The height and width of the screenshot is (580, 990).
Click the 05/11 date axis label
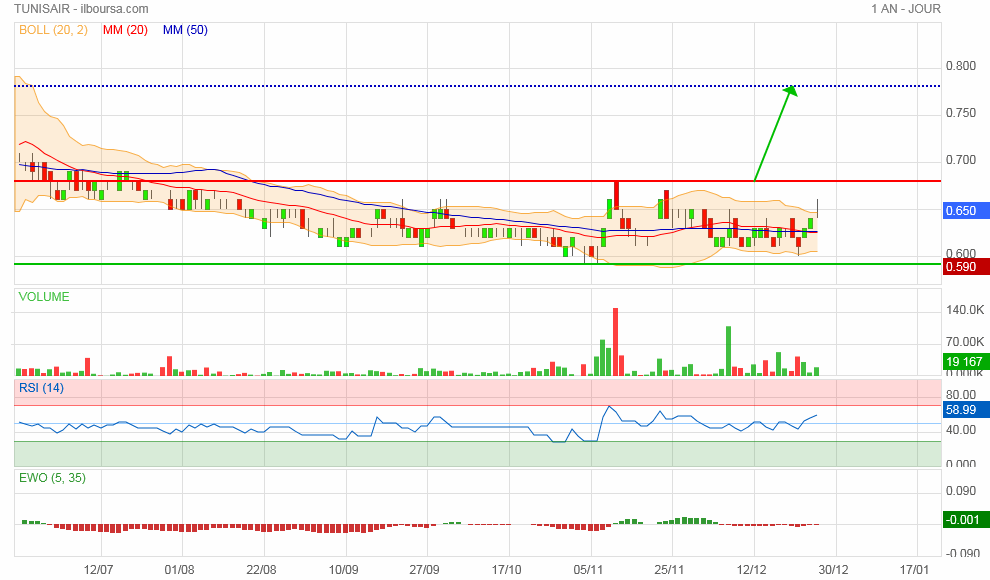(x=588, y=569)
